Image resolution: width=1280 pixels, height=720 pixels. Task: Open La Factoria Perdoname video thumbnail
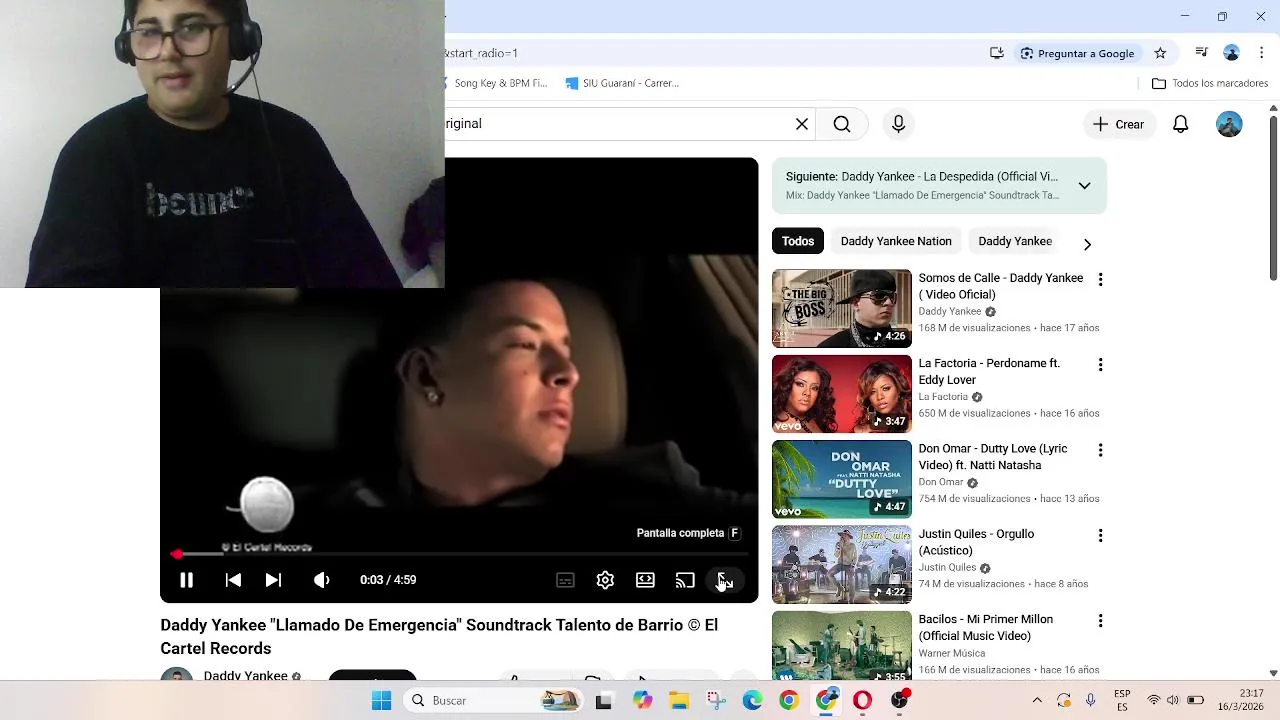(842, 394)
